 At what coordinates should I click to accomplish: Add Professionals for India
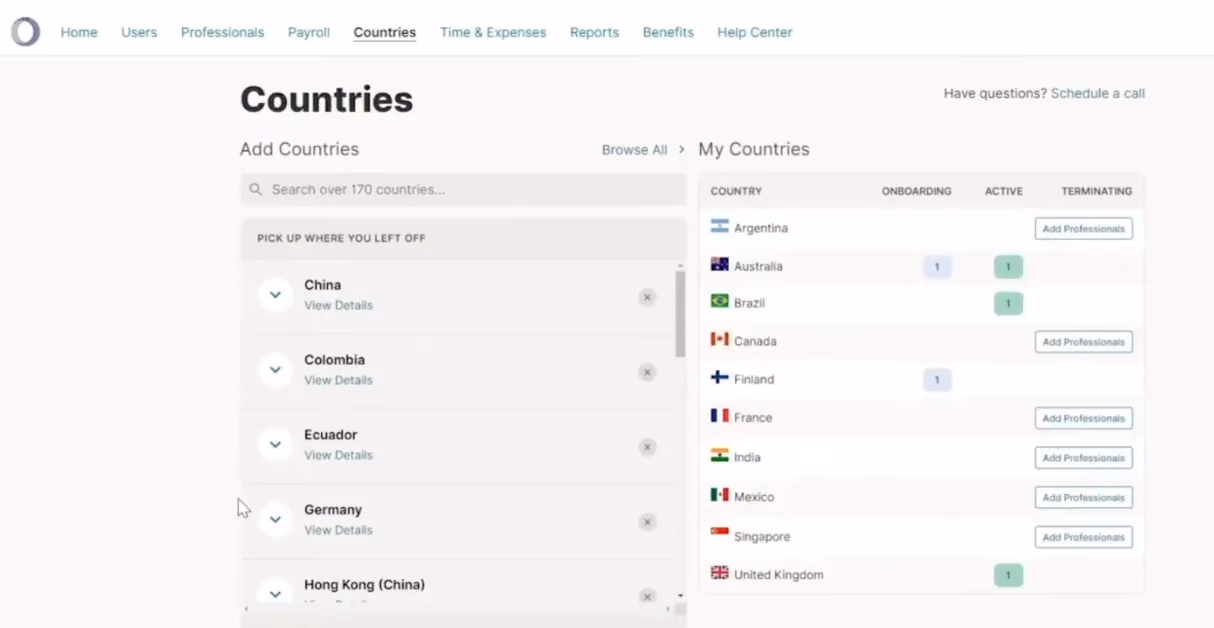pyautogui.click(x=1083, y=458)
